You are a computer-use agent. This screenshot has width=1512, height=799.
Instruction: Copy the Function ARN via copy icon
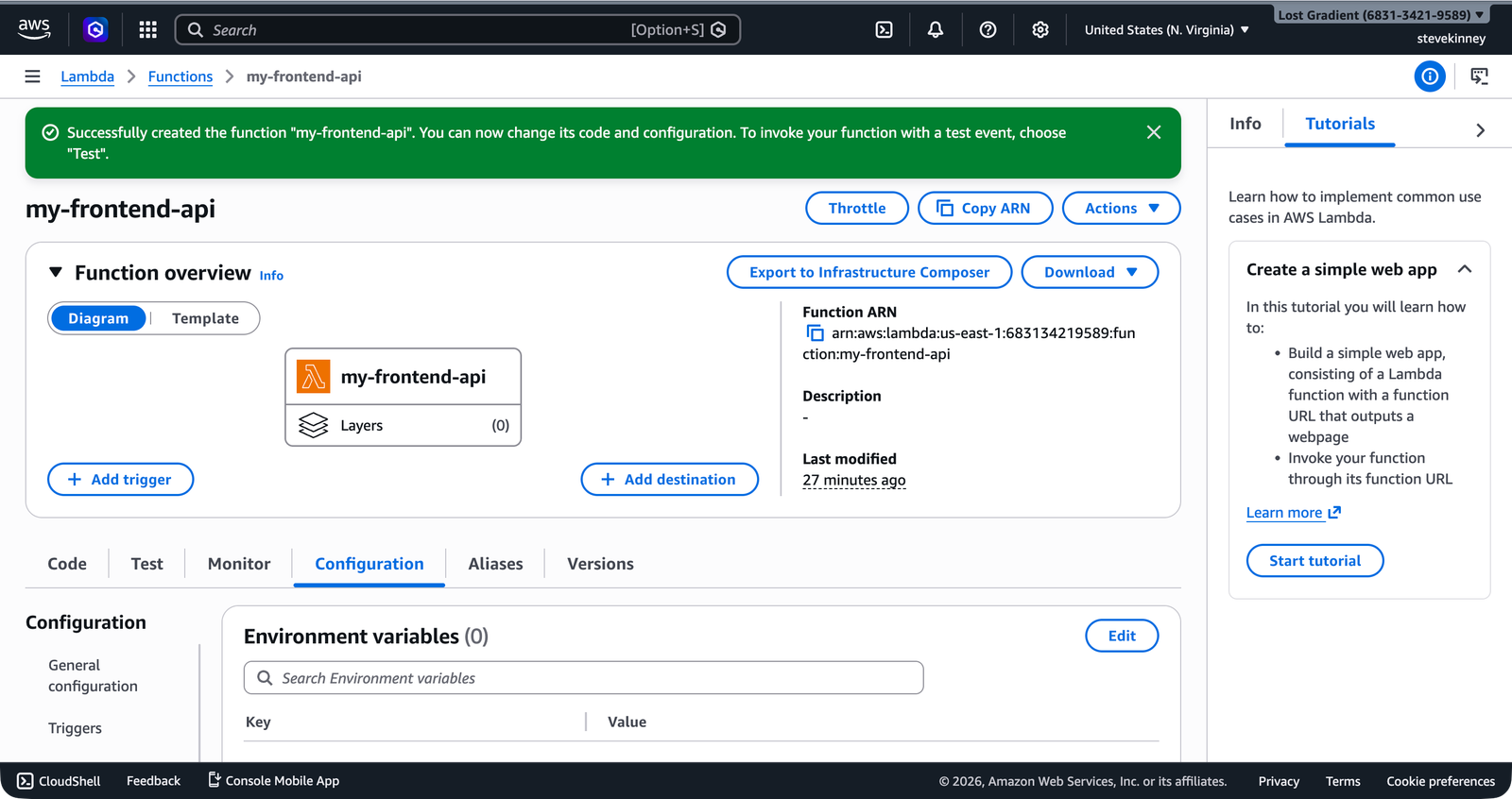tap(815, 332)
